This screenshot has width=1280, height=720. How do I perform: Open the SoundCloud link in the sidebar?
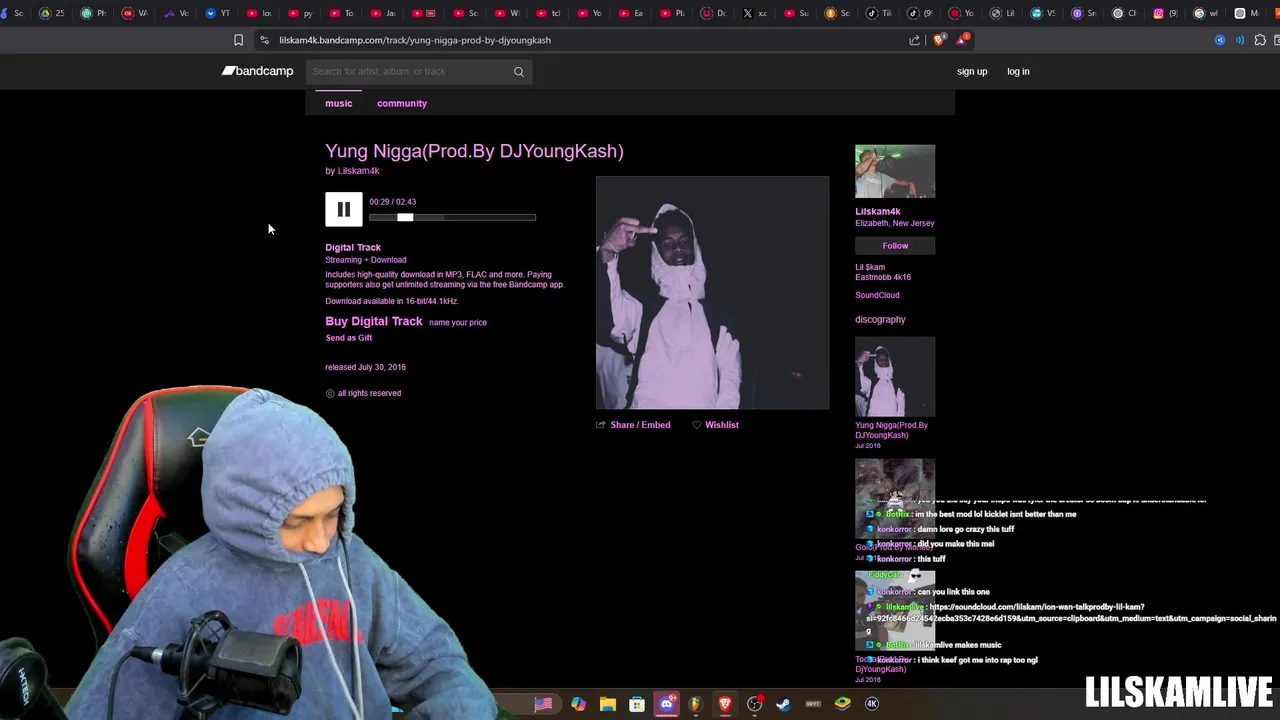click(x=877, y=295)
